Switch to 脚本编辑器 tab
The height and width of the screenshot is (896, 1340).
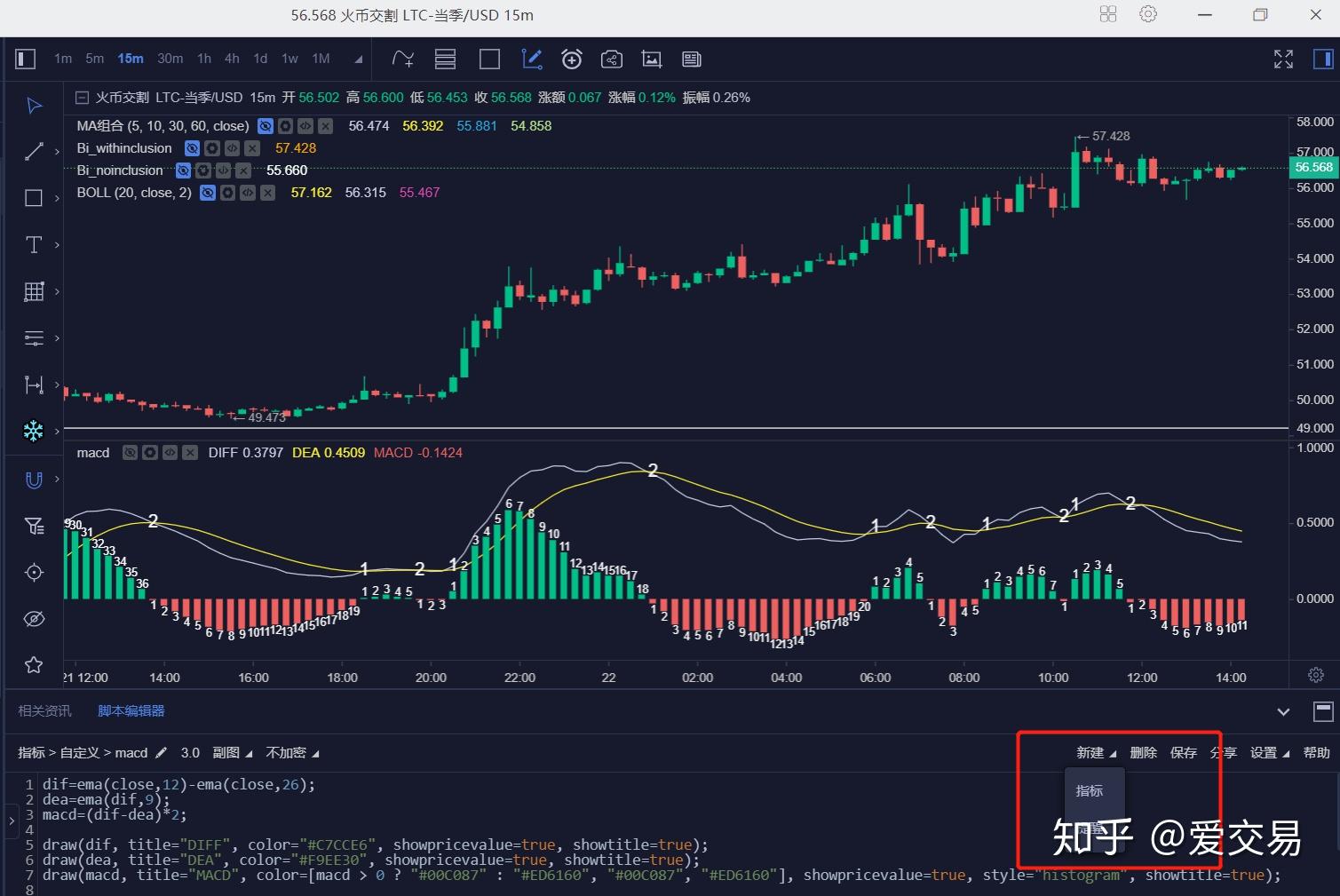131,710
